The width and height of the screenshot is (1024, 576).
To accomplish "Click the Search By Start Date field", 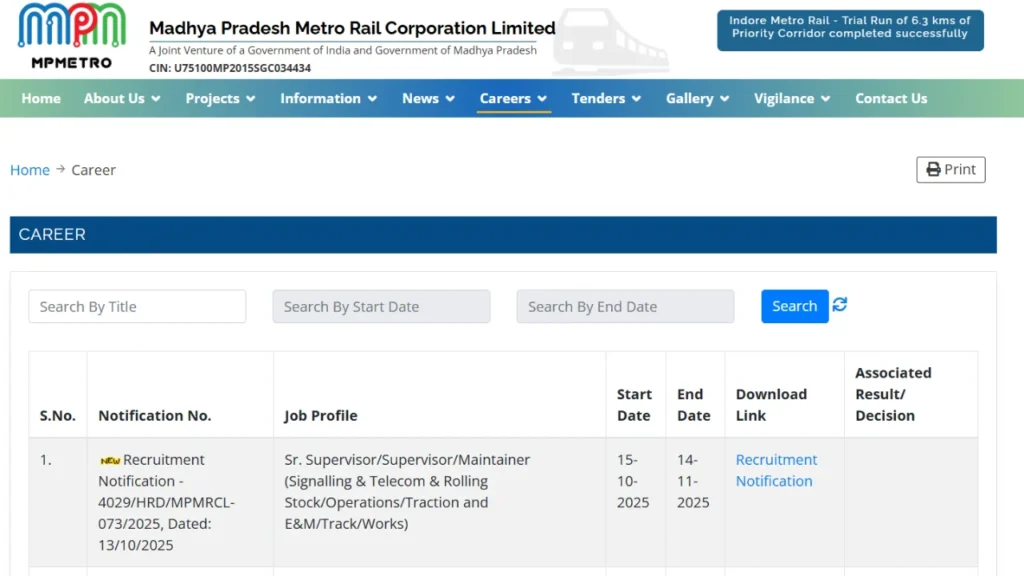I will tap(381, 306).
